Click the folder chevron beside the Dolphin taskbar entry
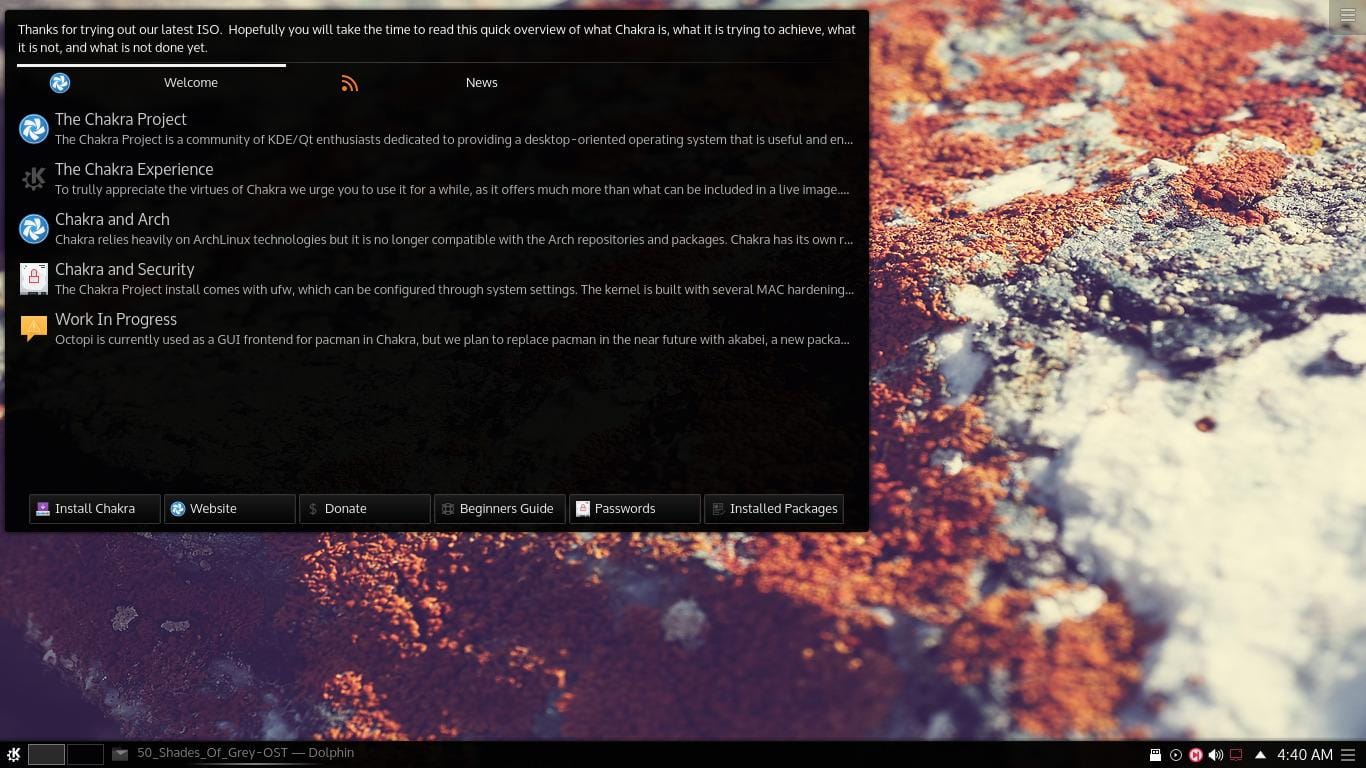The image size is (1366, 768). (121, 753)
